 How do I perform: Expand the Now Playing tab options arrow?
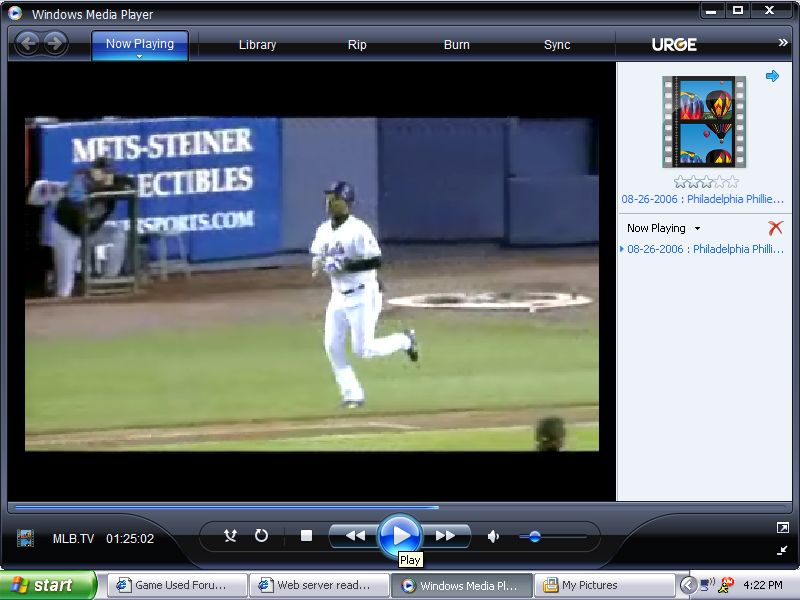pos(139,56)
